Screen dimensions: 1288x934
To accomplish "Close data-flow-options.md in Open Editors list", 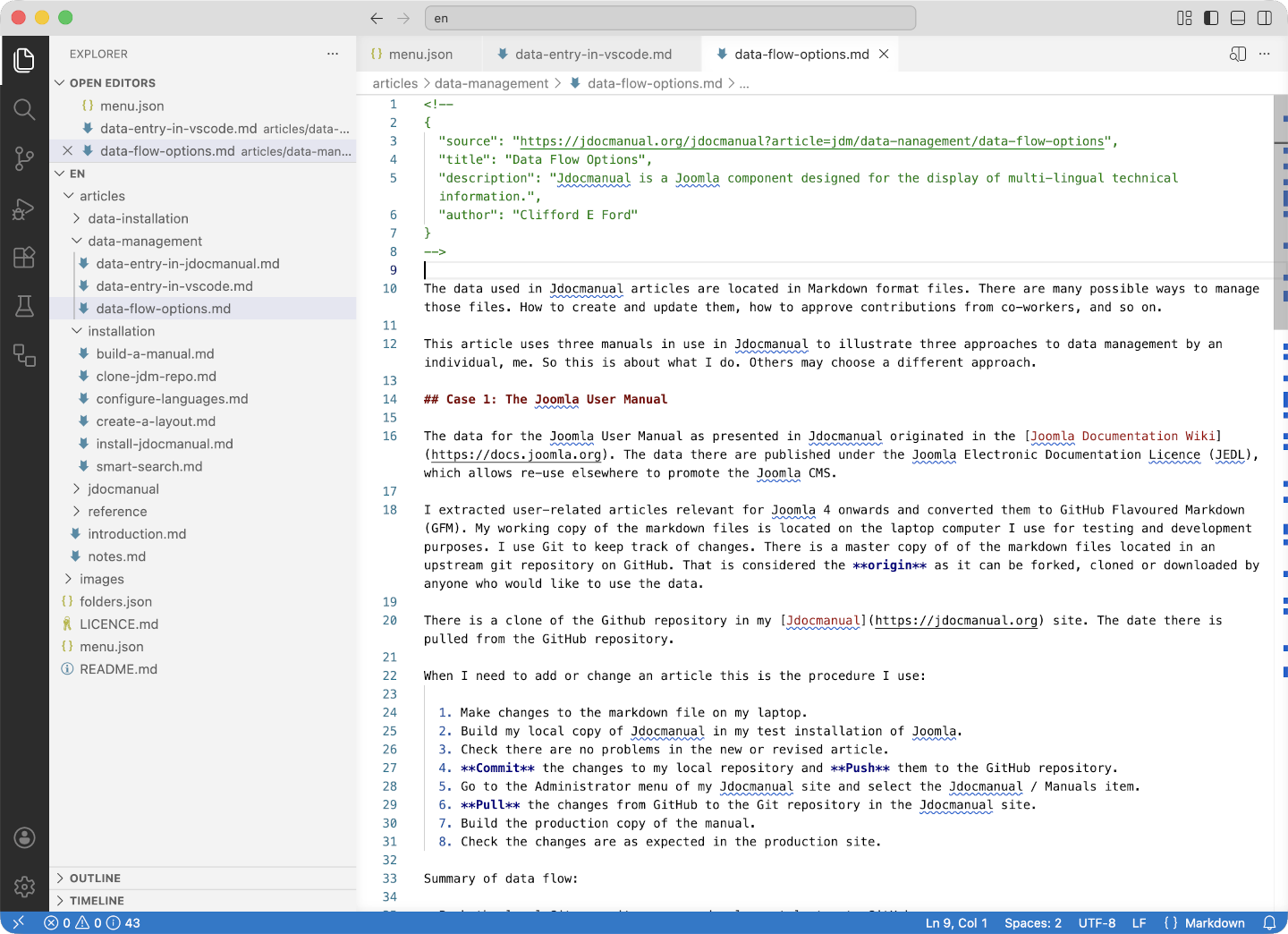I will tap(68, 150).
